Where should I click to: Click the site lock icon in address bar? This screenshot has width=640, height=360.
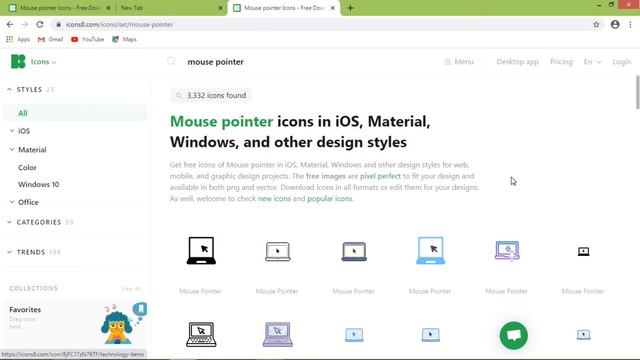coord(58,24)
